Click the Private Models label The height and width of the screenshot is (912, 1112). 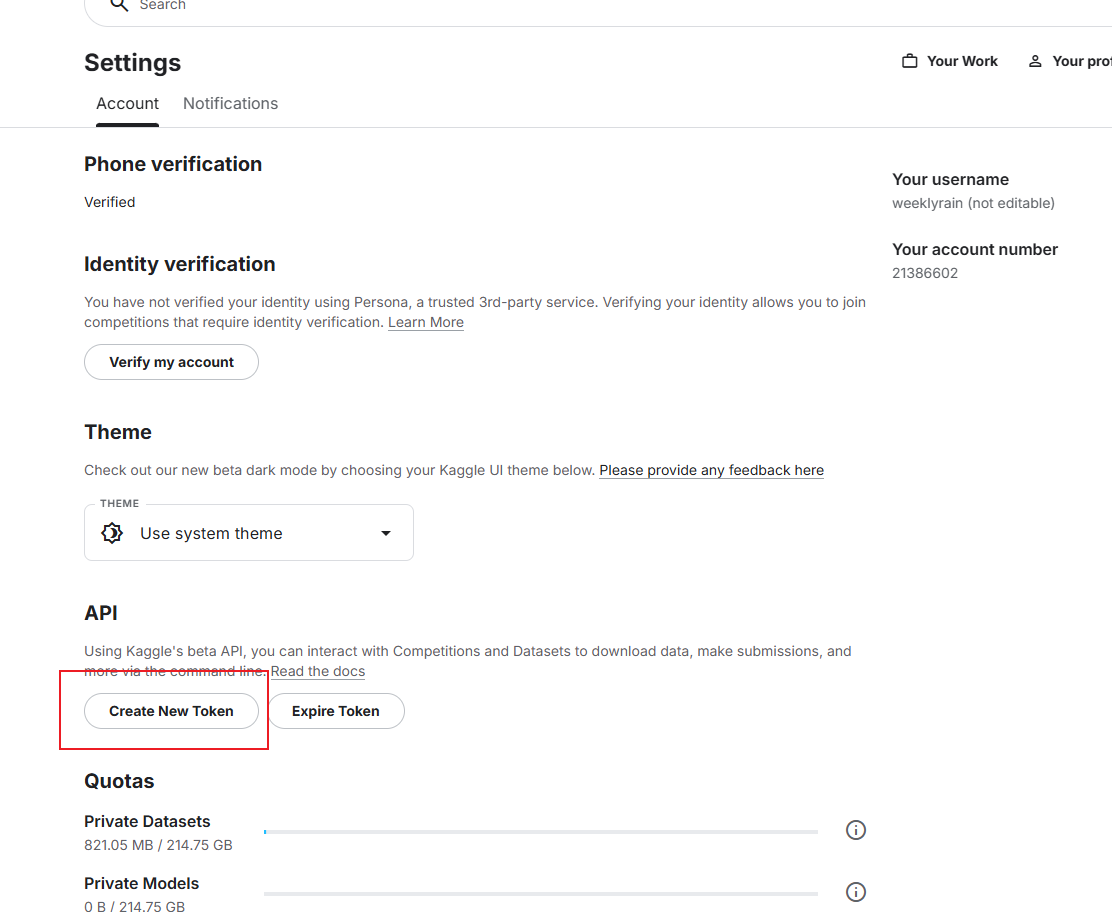[141, 883]
